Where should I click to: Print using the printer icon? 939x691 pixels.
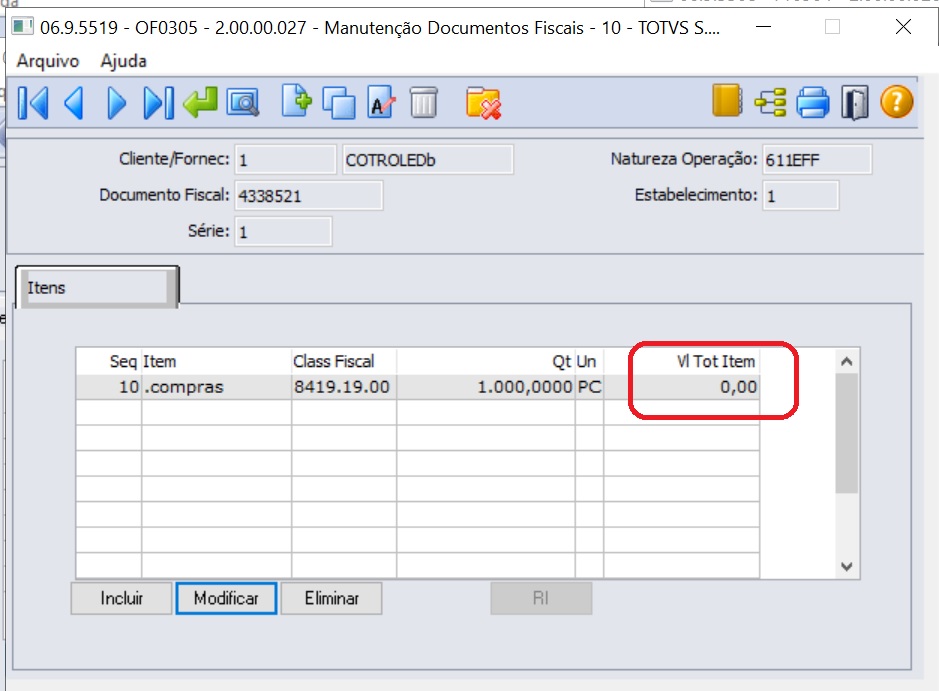[813, 102]
